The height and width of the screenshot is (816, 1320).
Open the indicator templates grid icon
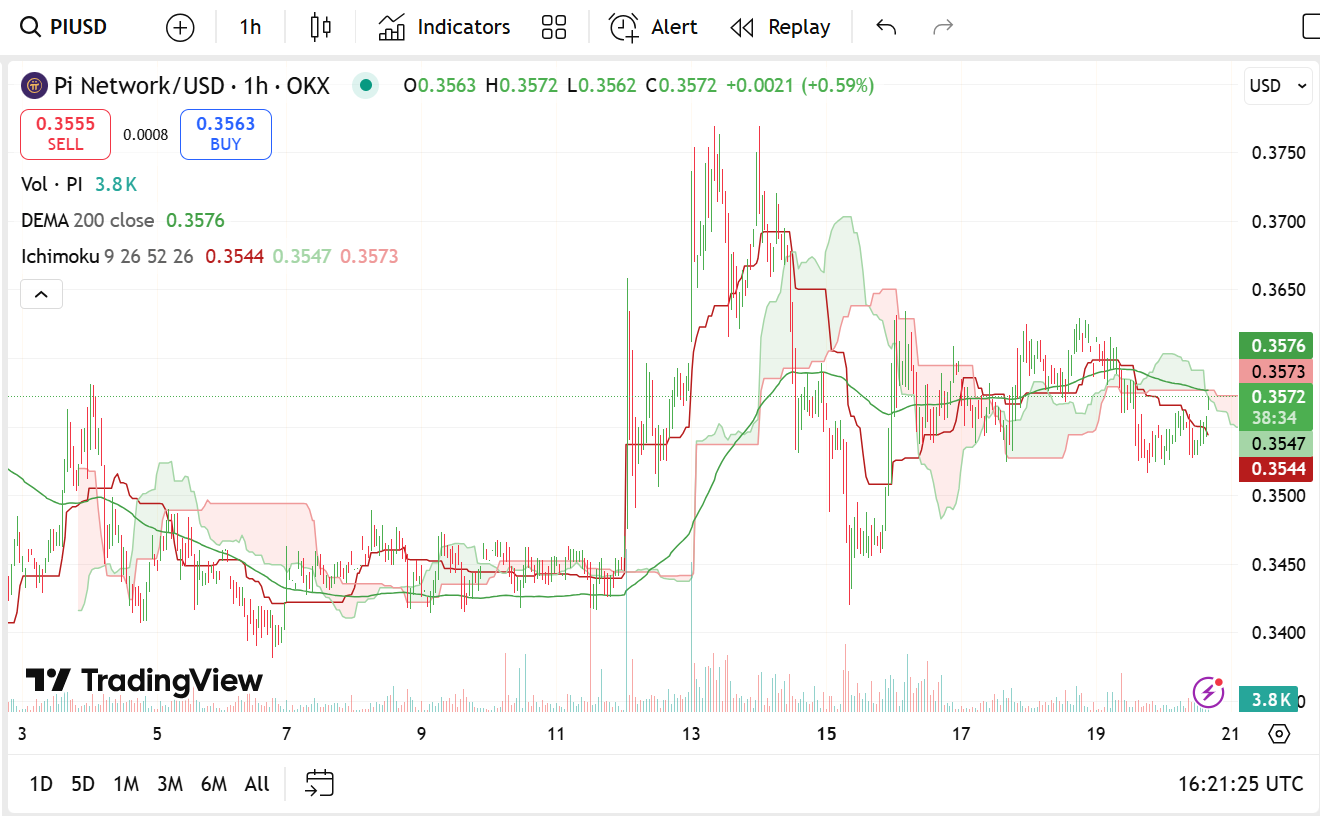(x=553, y=27)
